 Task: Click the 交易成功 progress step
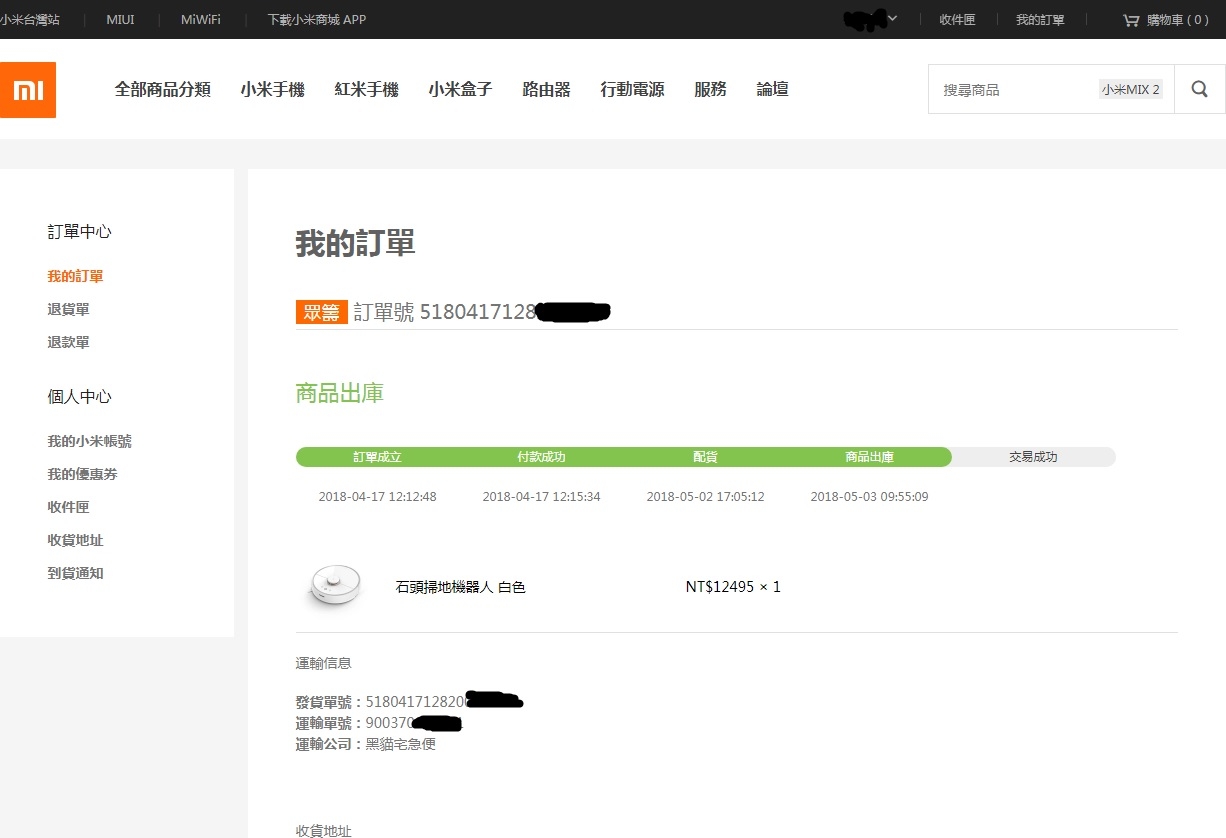tap(1033, 457)
